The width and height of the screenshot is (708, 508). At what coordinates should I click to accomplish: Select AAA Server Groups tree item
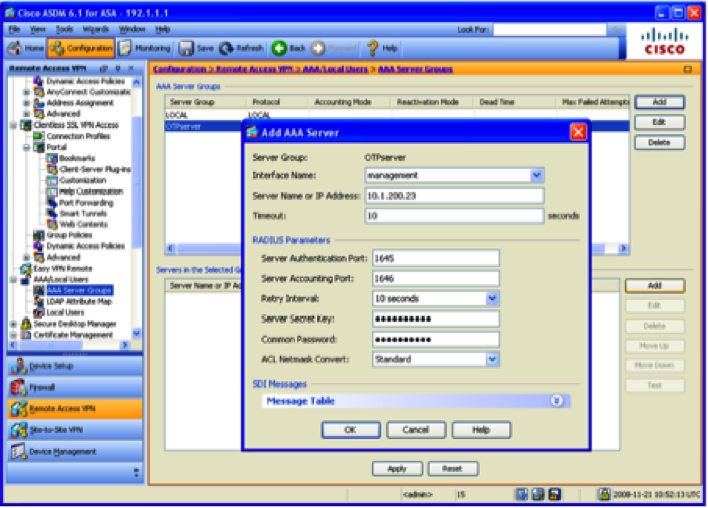coord(79,290)
